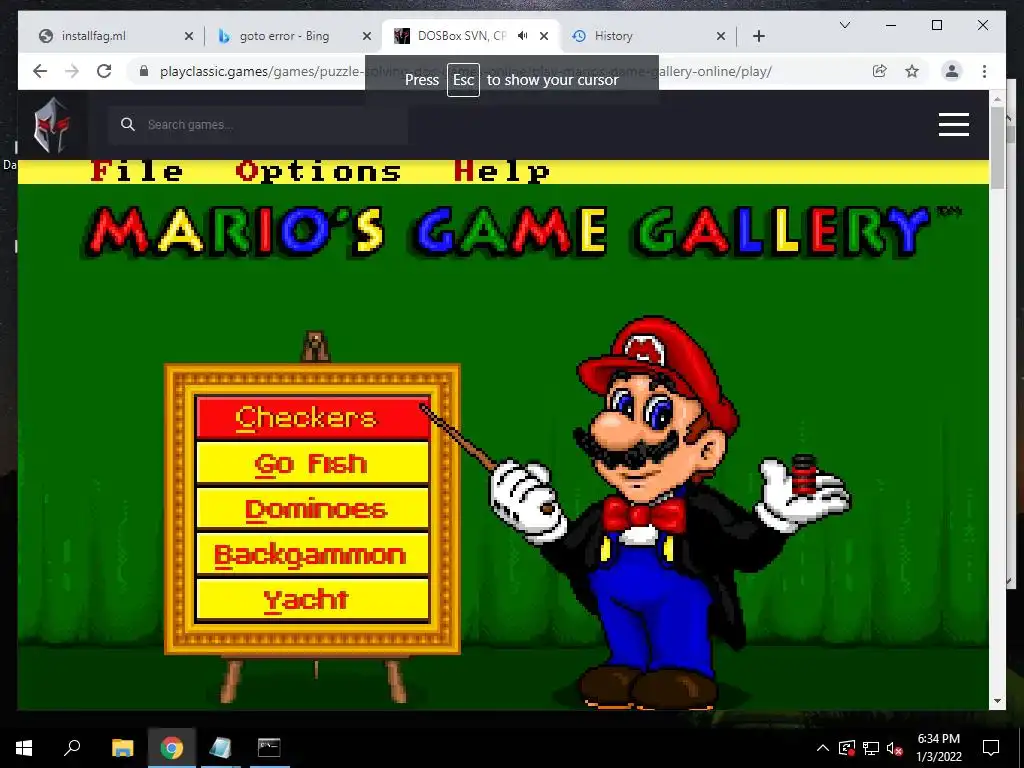View site security lock information
Viewport: 1024px width, 768px height.
144,71
